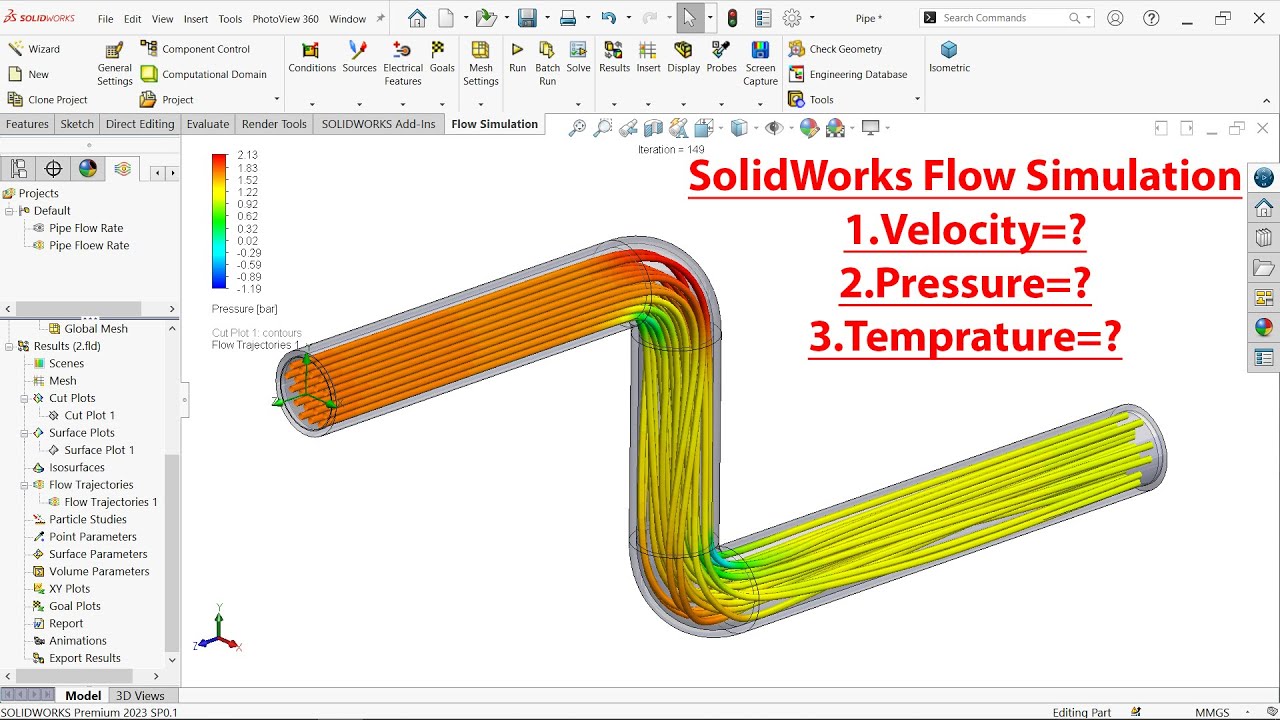Collapse the Flow Trajectories node
Image resolution: width=1280 pixels, height=720 pixels.
(25, 485)
